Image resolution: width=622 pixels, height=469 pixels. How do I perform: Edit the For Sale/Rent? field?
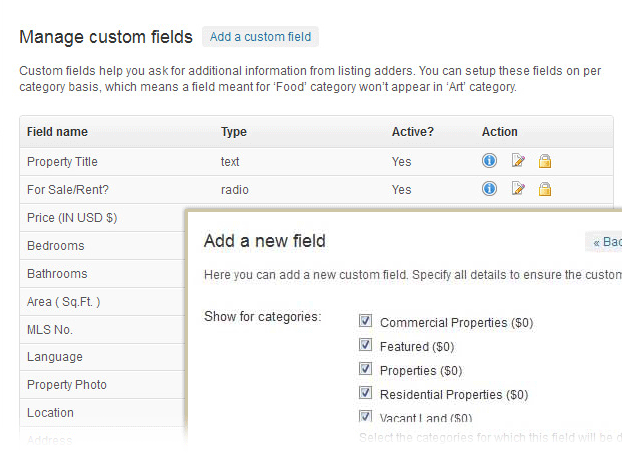pos(518,188)
